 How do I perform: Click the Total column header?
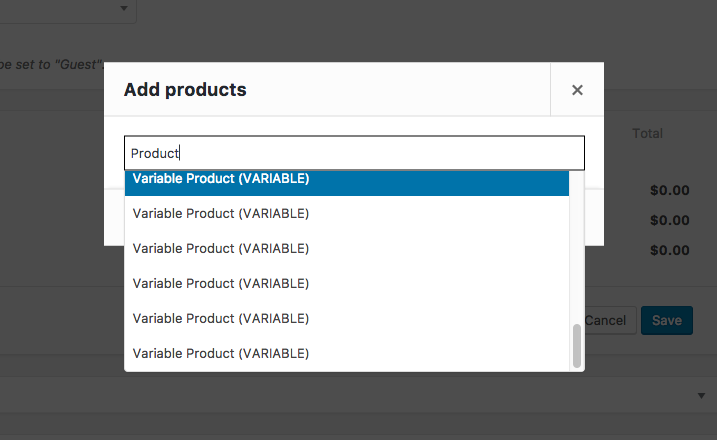click(647, 134)
